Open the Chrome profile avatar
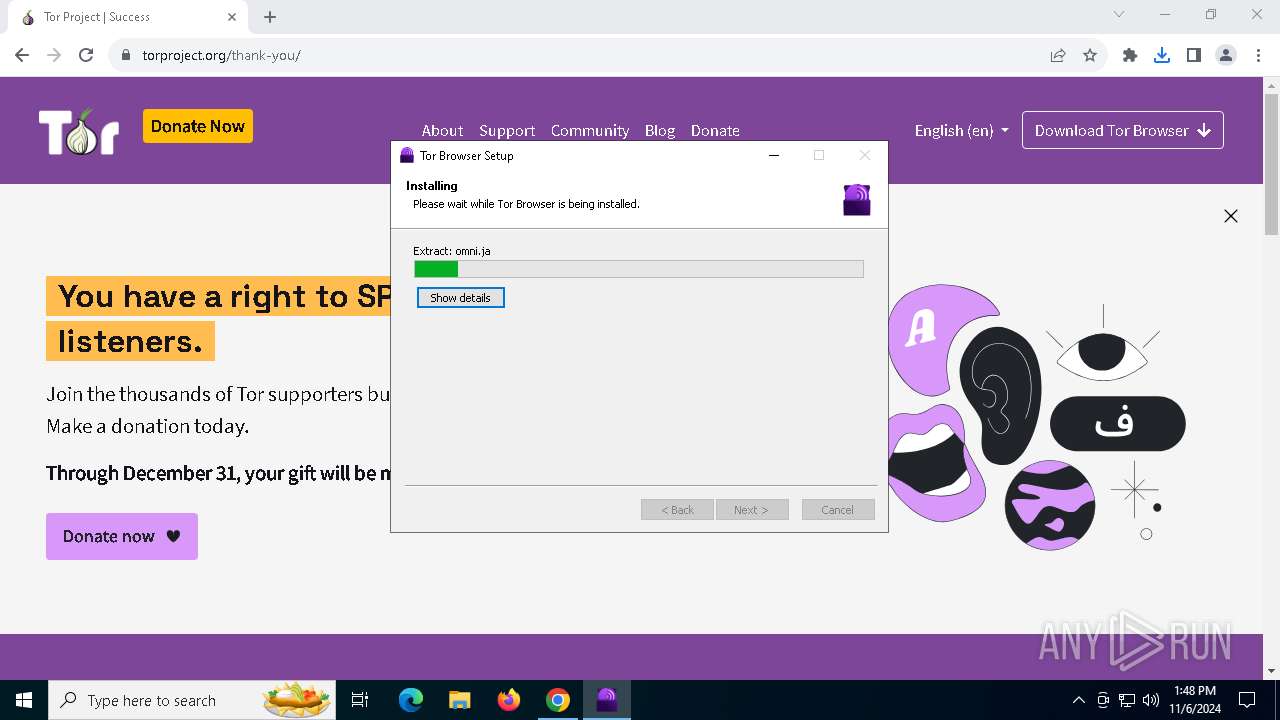Image resolution: width=1280 pixels, height=720 pixels. (x=1226, y=55)
